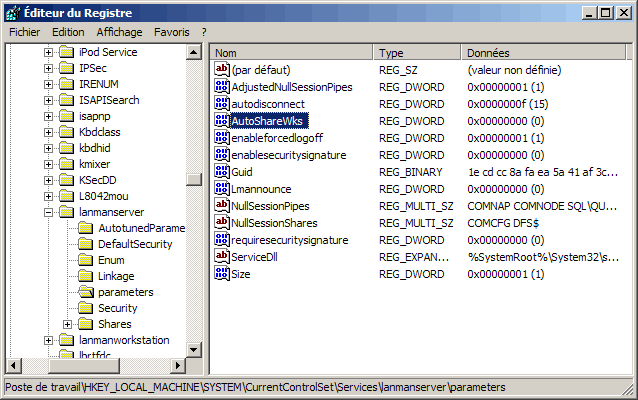Expand the isapnp key
This screenshot has height=400, width=638.
pyautogui.click(x=48, y=116)
